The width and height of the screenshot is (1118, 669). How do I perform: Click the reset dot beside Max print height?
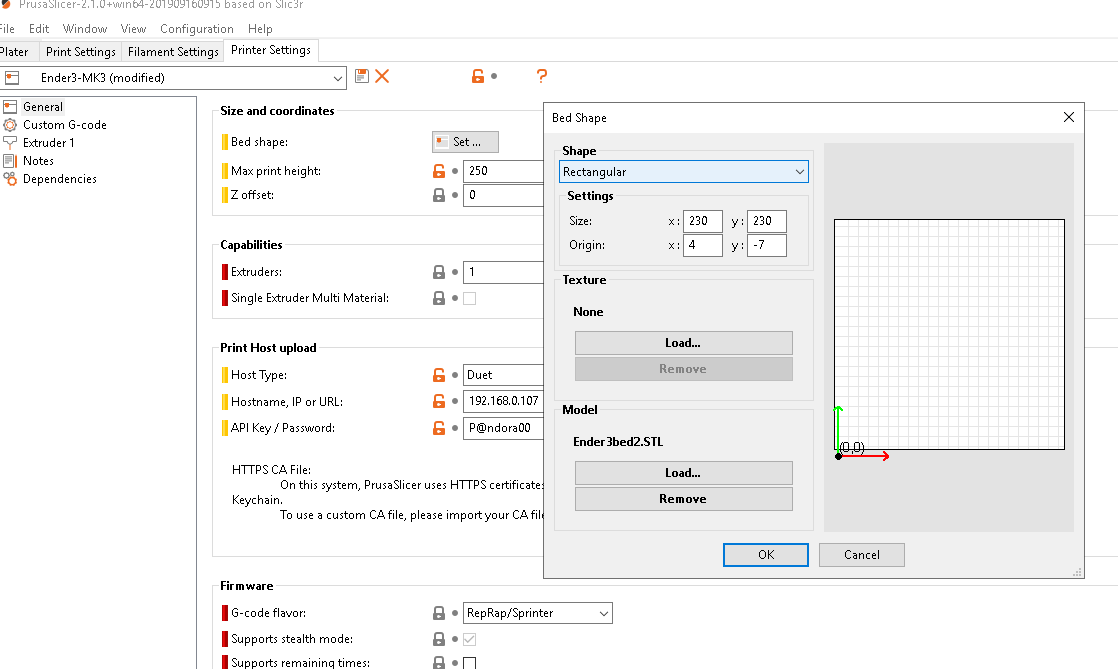coord(455,171)
